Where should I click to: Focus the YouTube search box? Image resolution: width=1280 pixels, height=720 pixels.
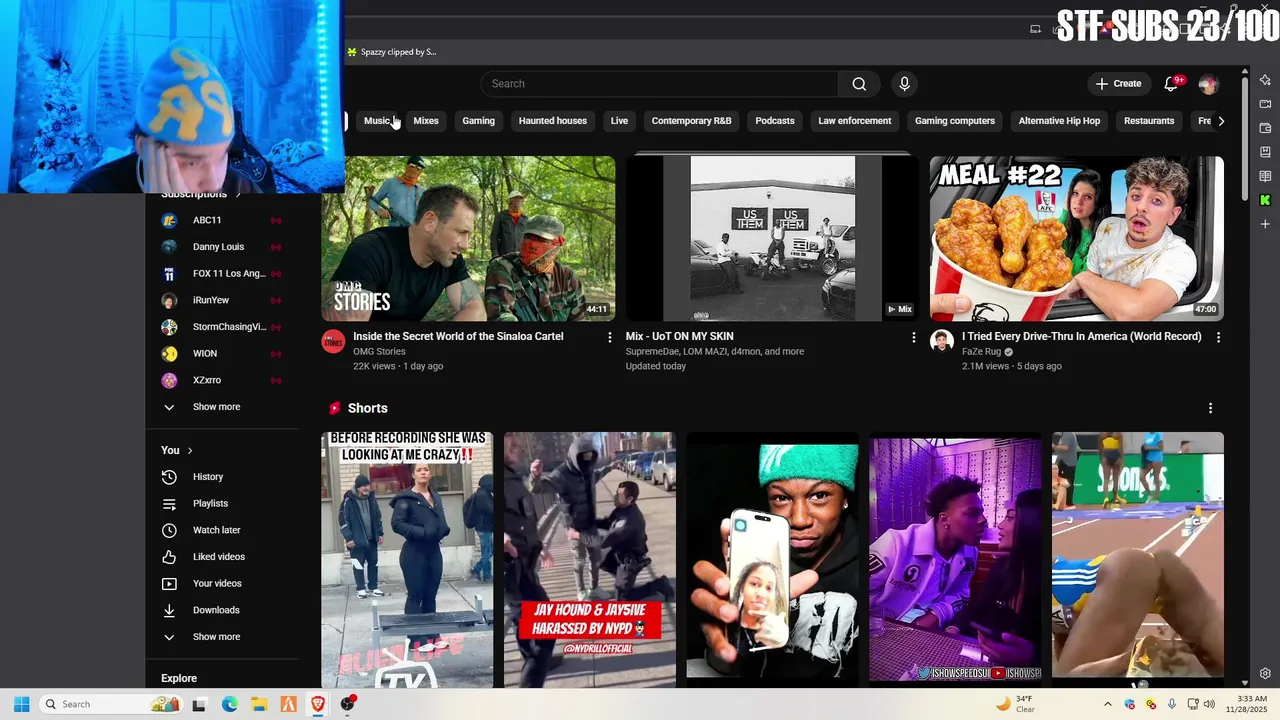660,84
